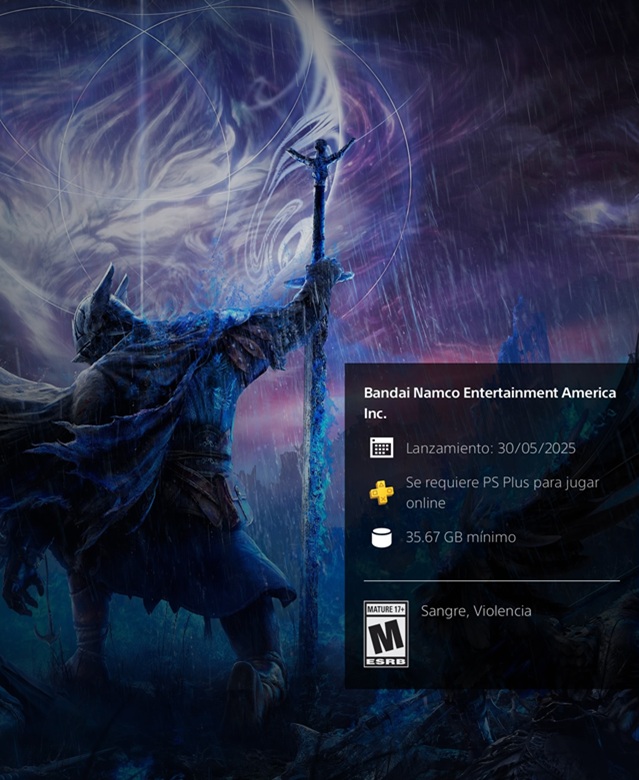Click the yellow PS Plus icon
639x780 pixels.
(381, 492)
